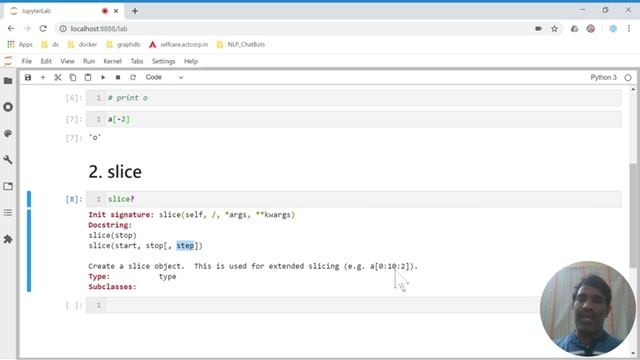
Task: Click the JupyterLab logo in menu bar
Action: click(8, 61)
